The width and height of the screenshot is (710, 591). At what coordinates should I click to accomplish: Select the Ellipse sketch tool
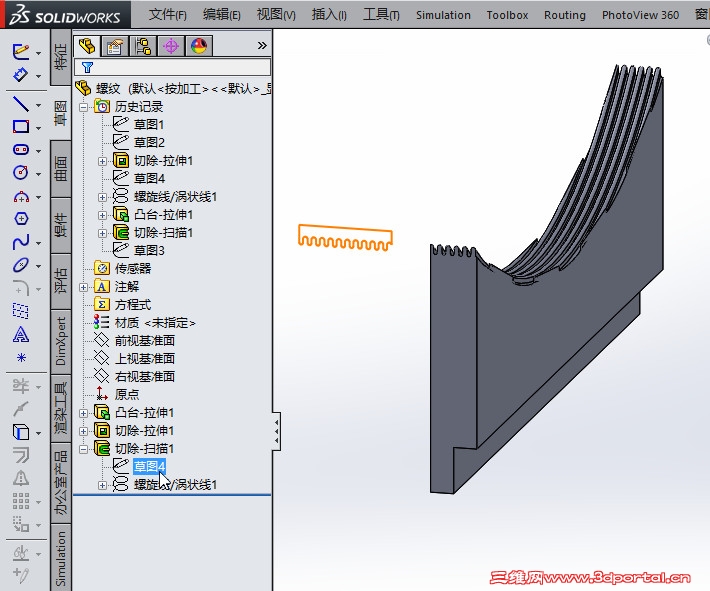20,265
